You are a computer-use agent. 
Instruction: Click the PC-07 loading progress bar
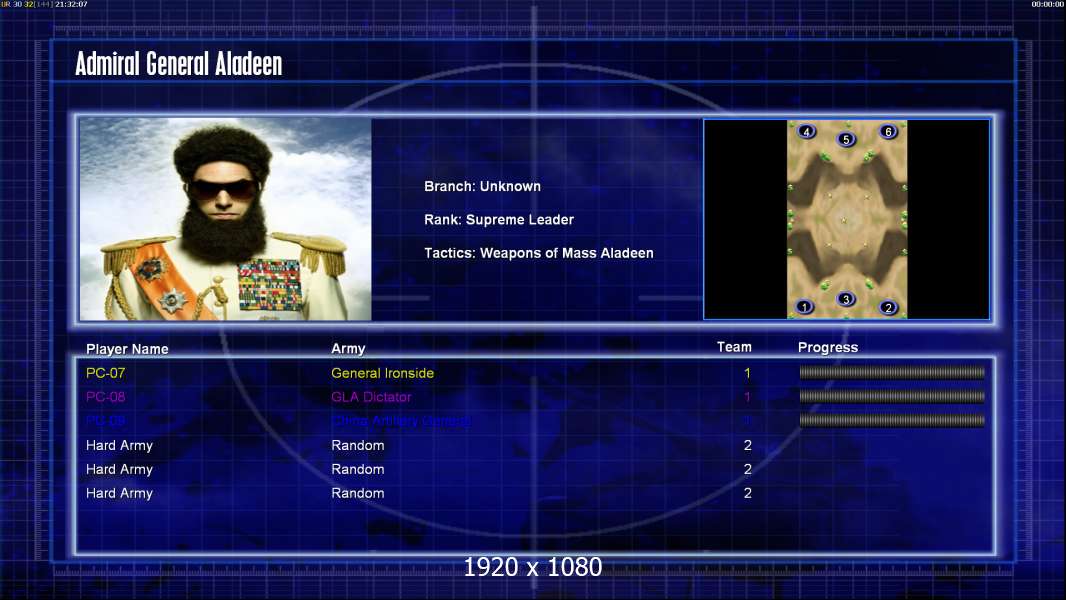tap(892, 372)
